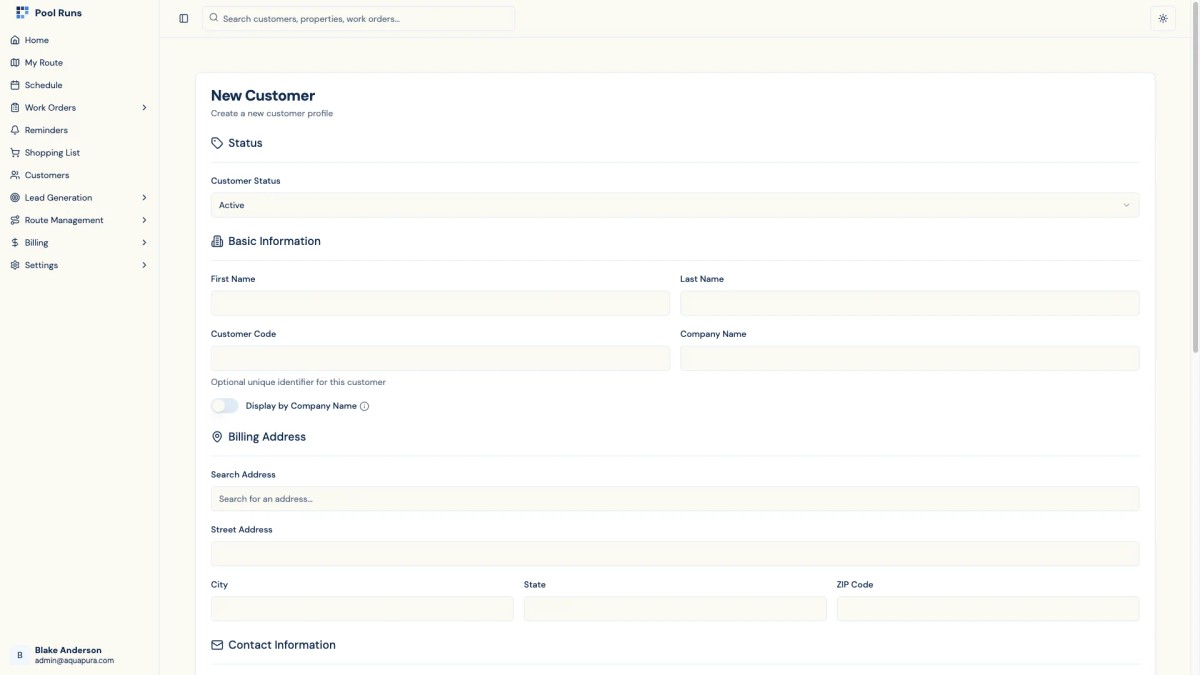Viewport: 1200px width, 675px height.
Task: Click the Billing Address pin icon
Action: (x=217, y=437)
